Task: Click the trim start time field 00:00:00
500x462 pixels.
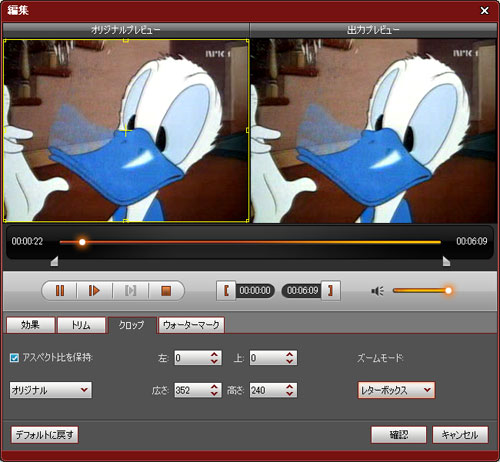Action: click(255, 291)
